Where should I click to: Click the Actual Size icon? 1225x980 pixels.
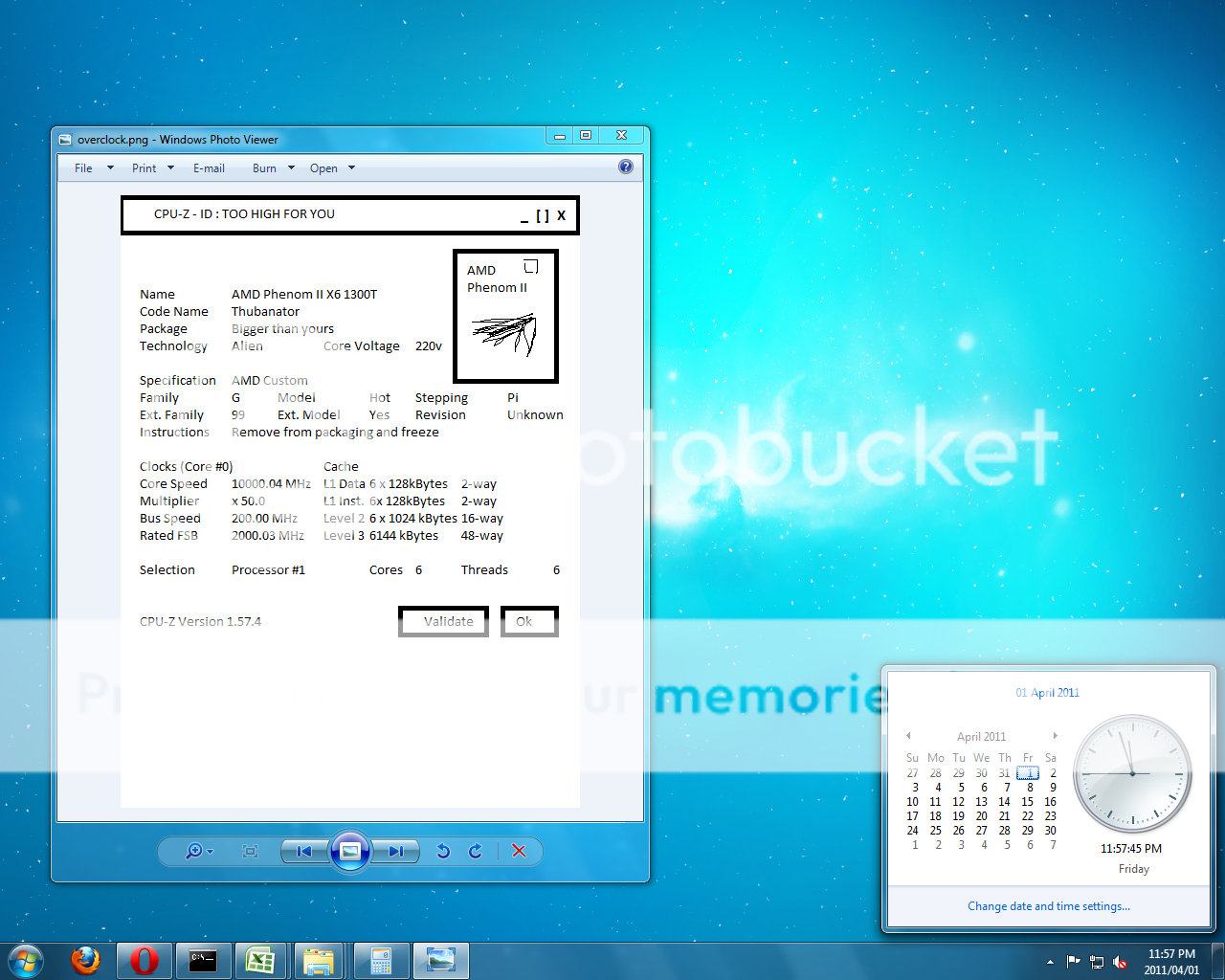pyautogui.click(x=250, y=851)
